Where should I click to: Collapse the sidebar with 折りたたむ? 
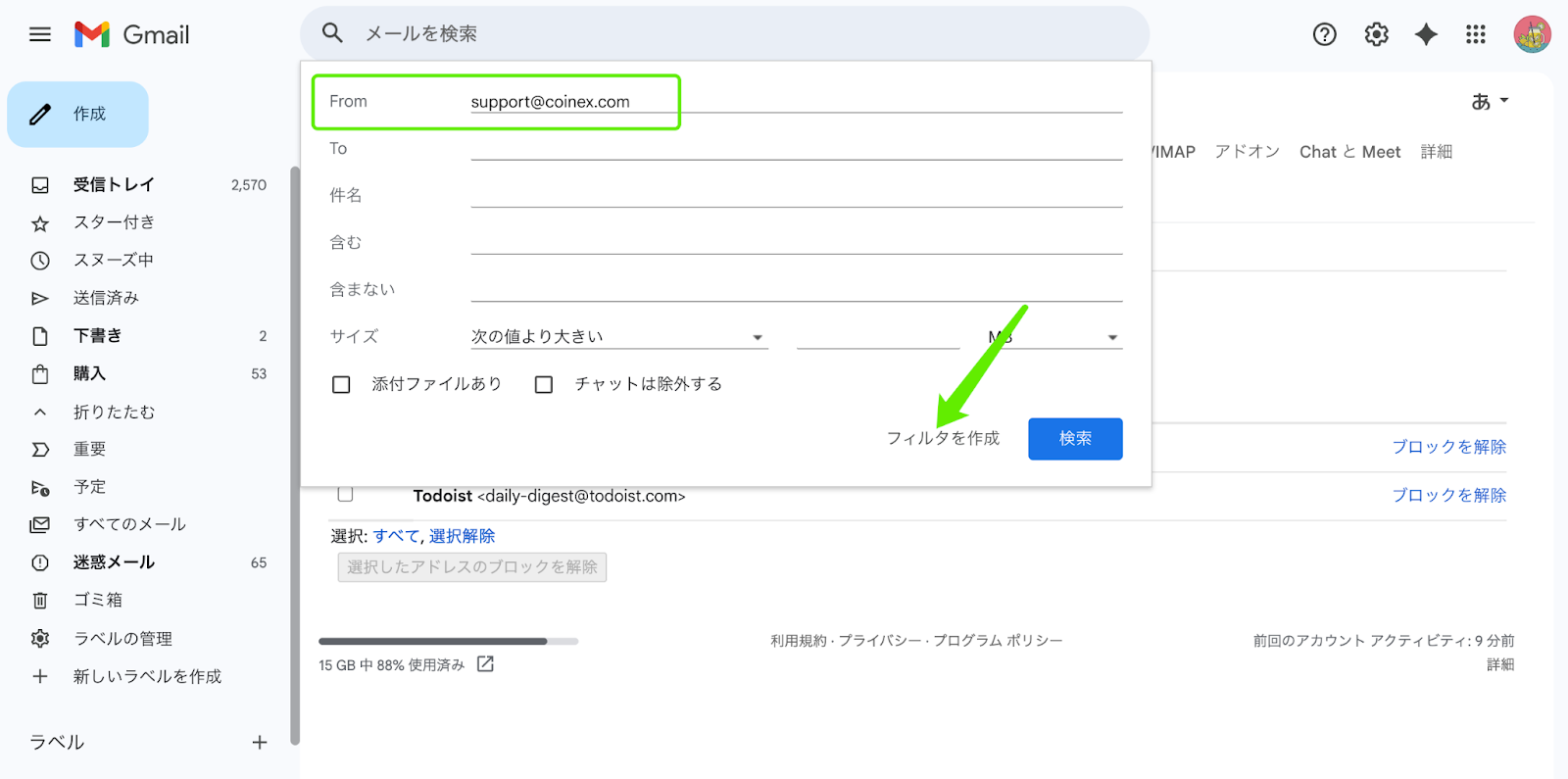click(x=114, y=413)
